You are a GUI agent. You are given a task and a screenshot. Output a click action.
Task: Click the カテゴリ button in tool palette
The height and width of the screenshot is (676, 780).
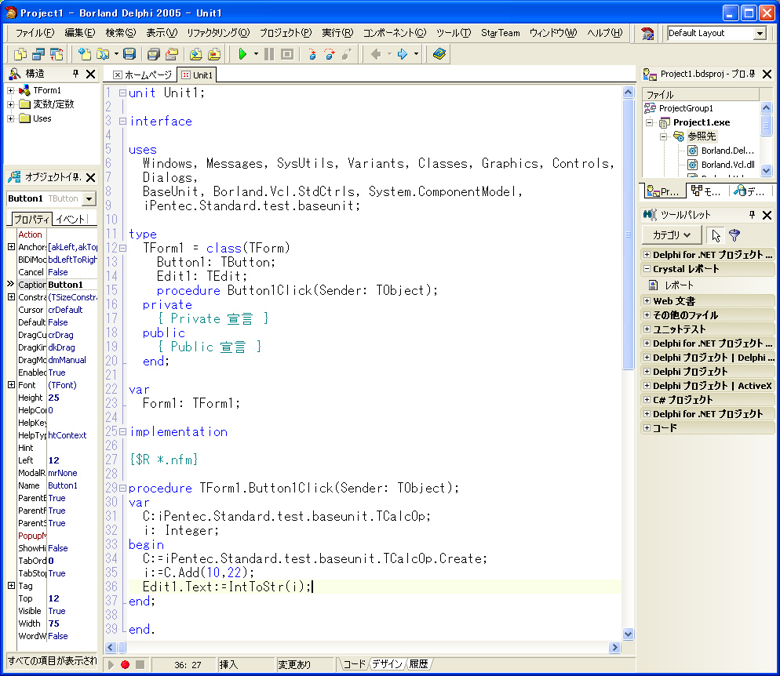click(x=672, y=235)
